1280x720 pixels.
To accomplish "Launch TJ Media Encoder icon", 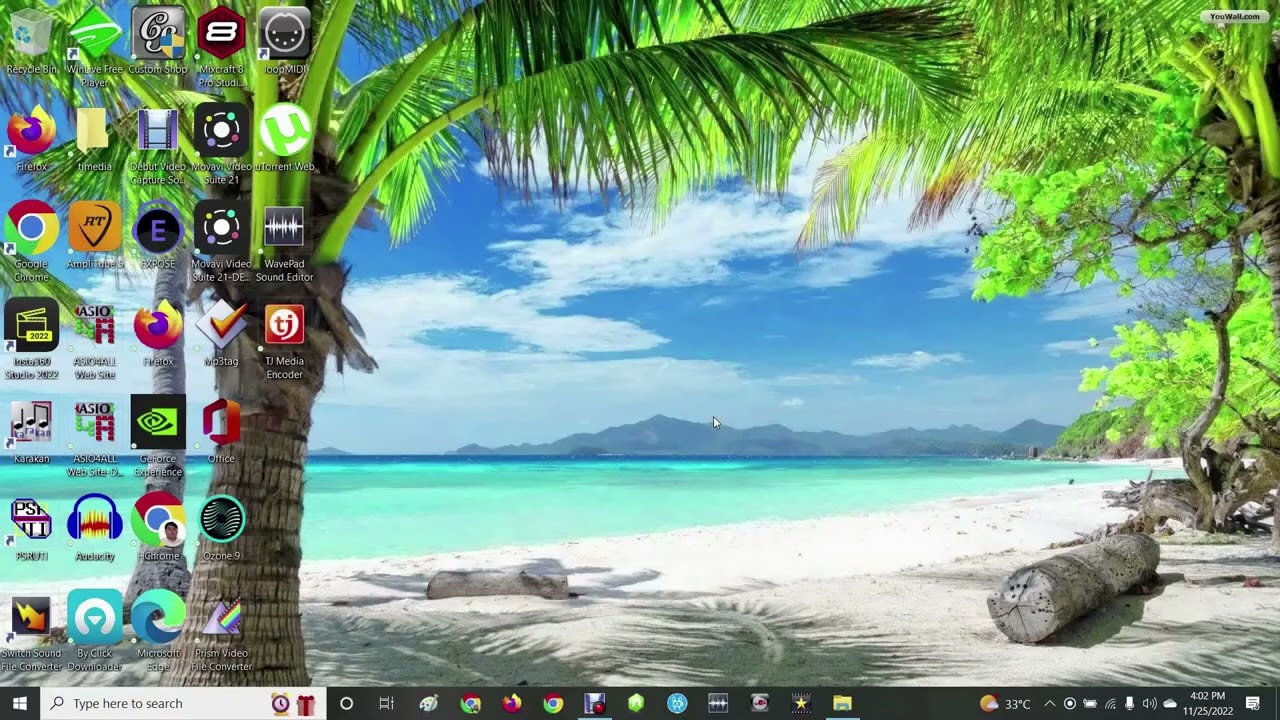I will (285, 340).
